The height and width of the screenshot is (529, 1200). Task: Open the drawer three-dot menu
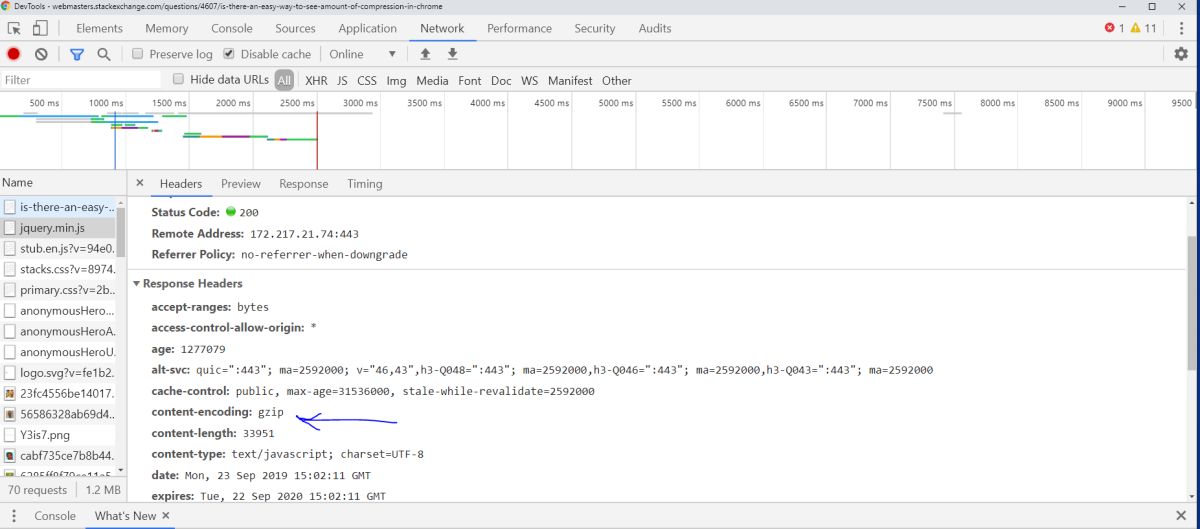[x=14, y=516]
